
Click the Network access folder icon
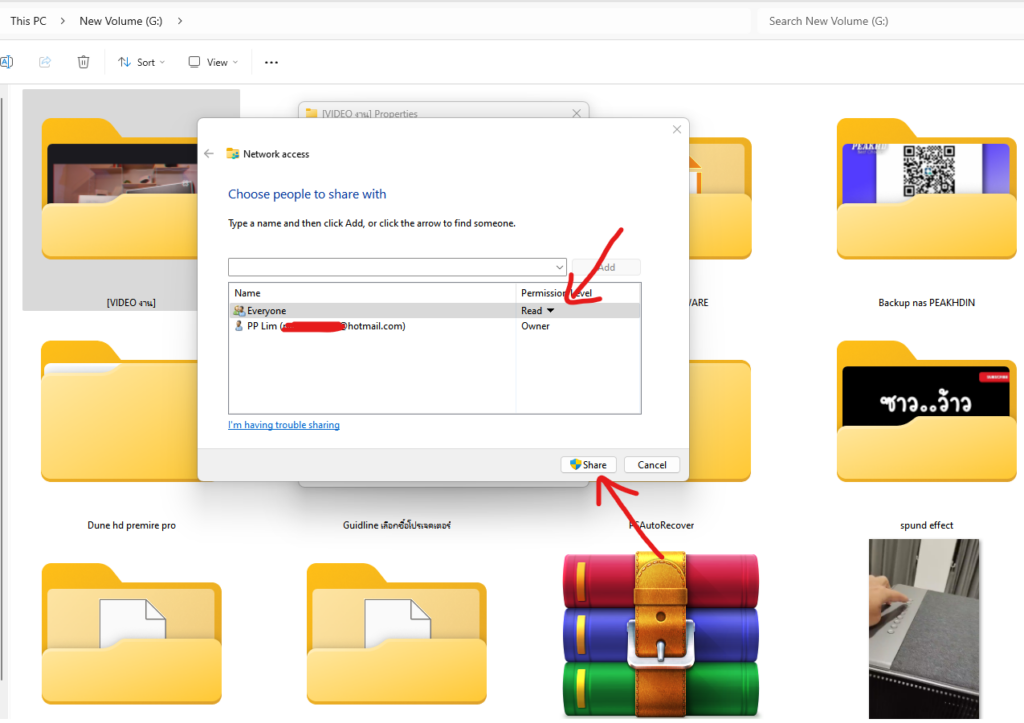232,153
